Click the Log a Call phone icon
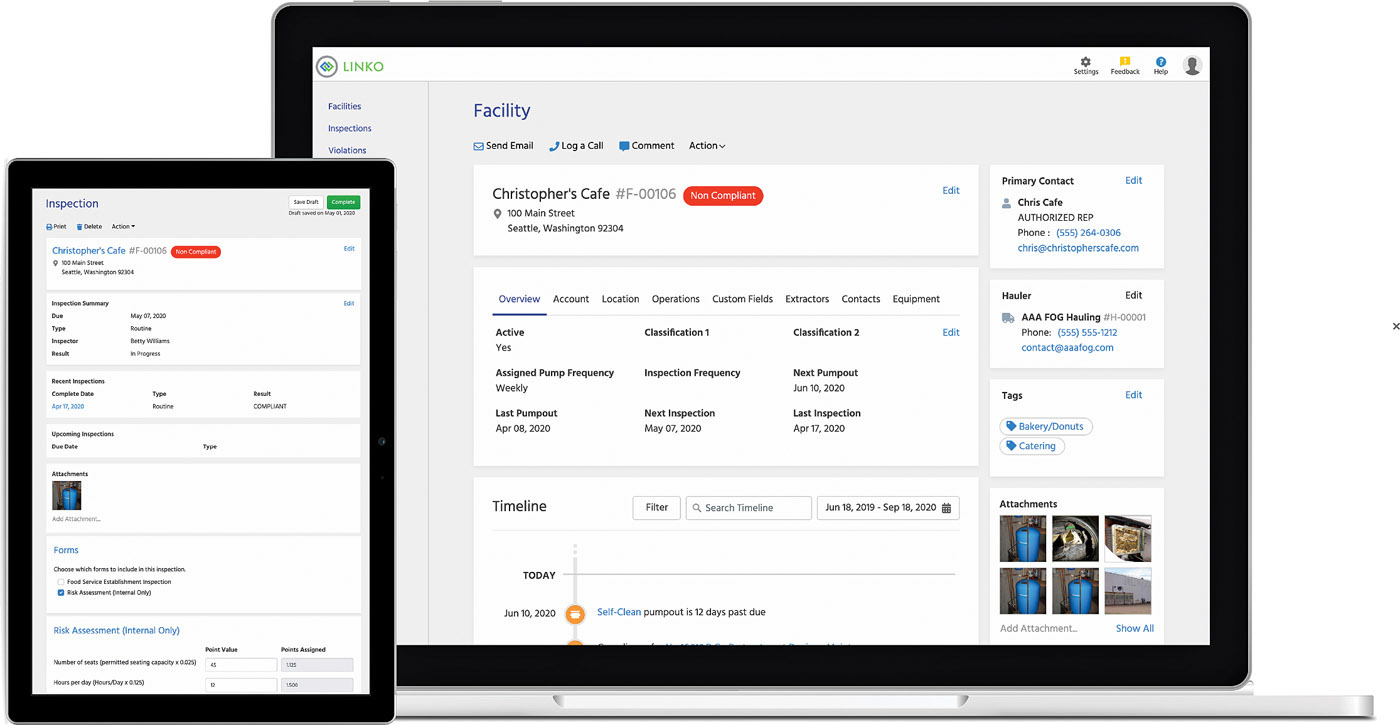The width and height of the screenshot is (1400, 725). (554, 146)
